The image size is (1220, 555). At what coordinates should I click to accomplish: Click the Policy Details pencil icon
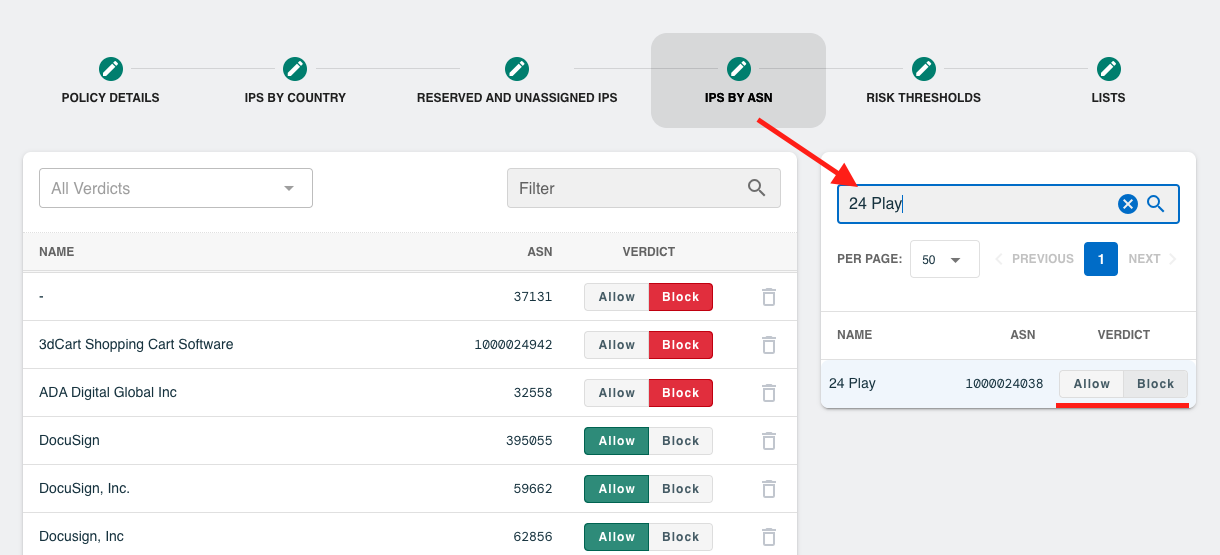tap(111, 69)
